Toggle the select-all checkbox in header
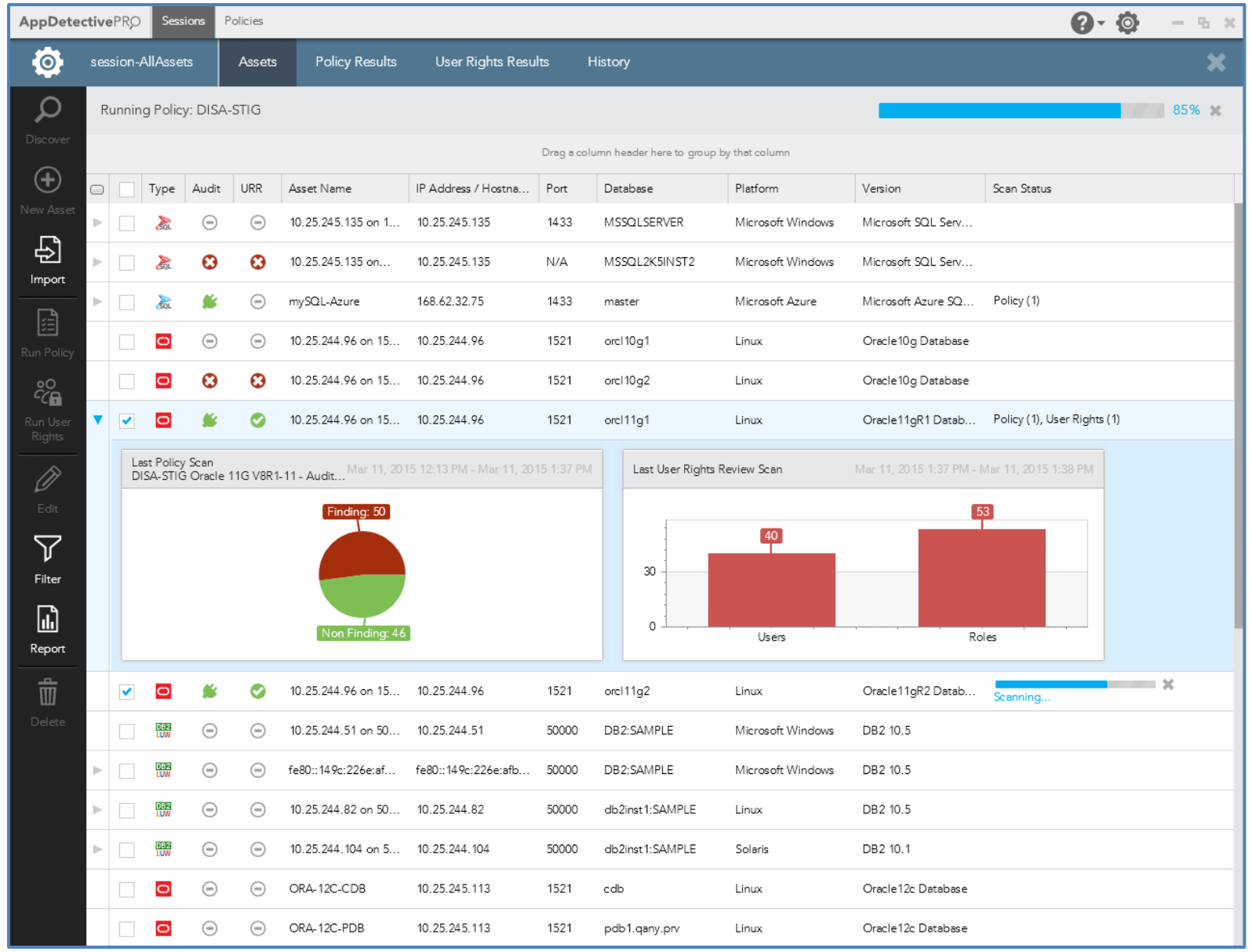1252x952 pixels. tap(126, 189)
